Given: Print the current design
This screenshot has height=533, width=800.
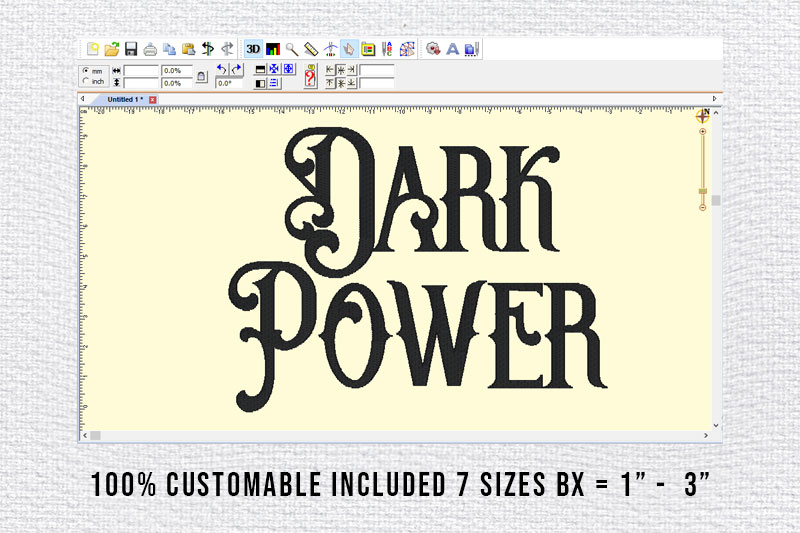Looking at the screenshot, I should [150, 49].
